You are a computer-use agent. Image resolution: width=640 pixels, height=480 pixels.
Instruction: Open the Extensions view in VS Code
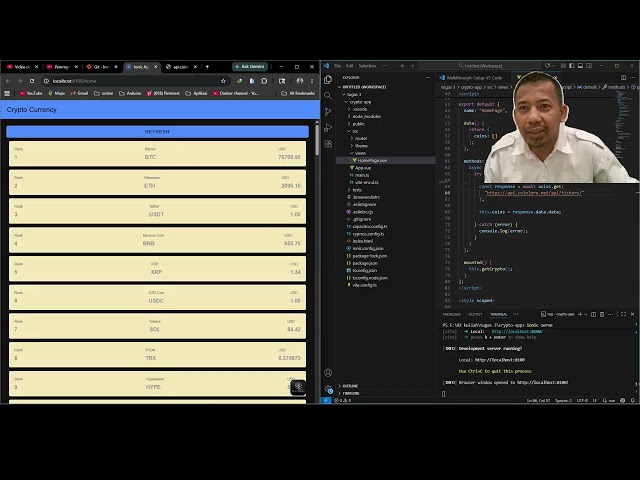(x=328, y=144)
